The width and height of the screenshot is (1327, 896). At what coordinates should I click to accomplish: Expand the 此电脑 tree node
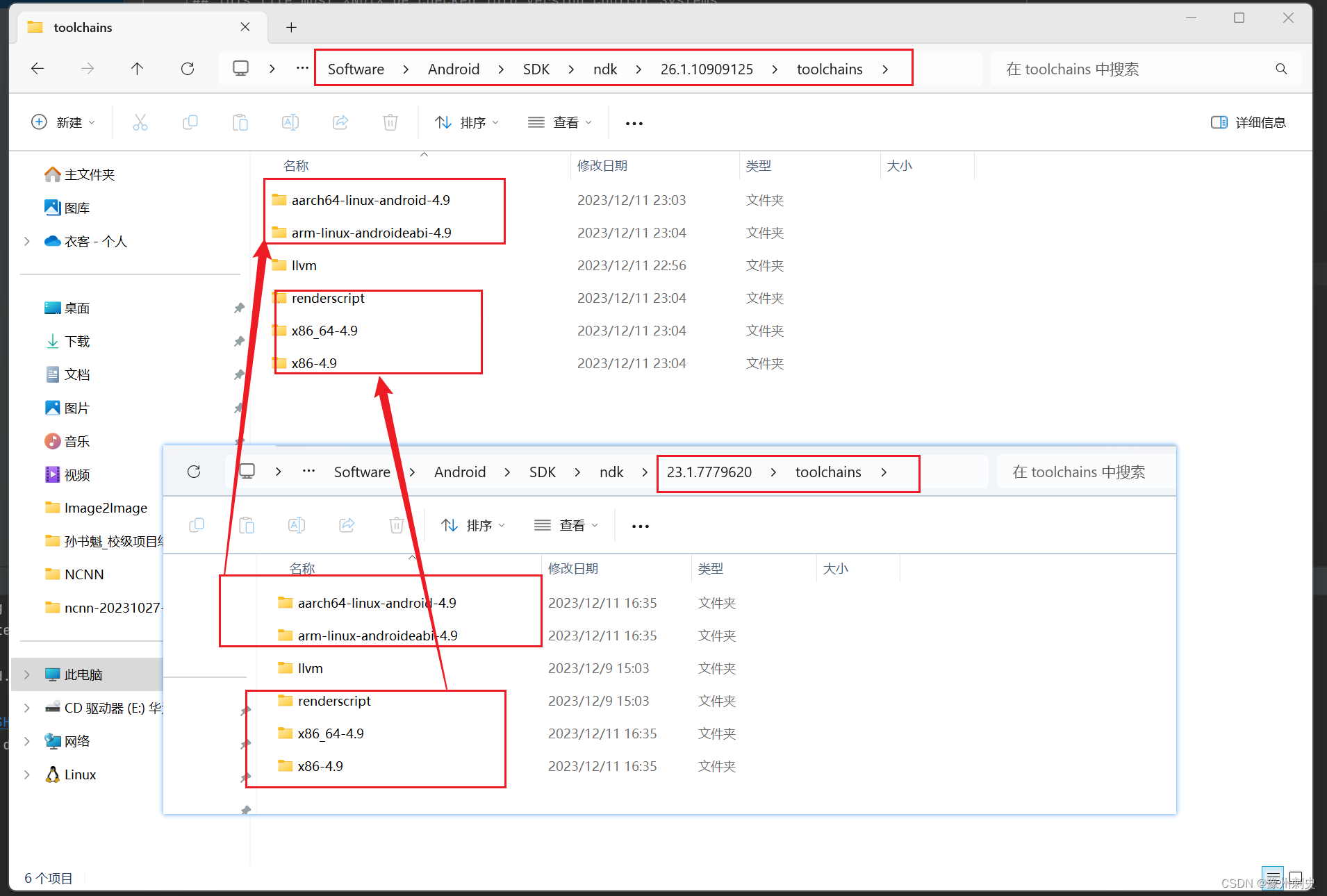(x=27, y=674)
